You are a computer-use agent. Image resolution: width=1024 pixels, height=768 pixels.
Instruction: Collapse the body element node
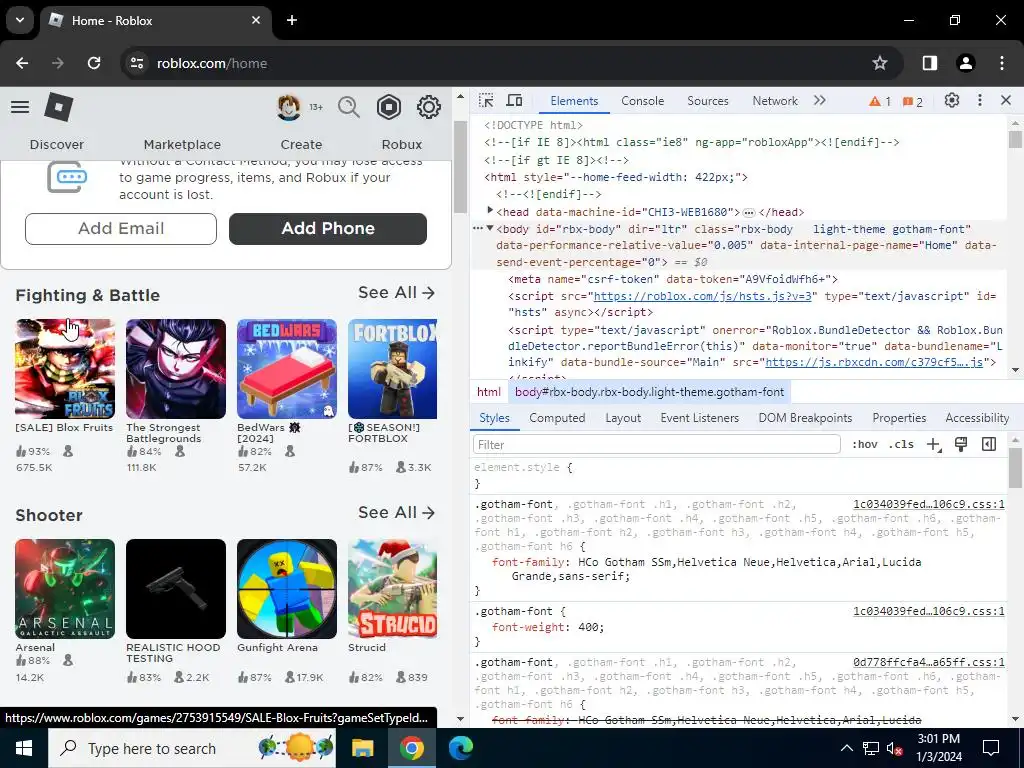pos(490,229)
